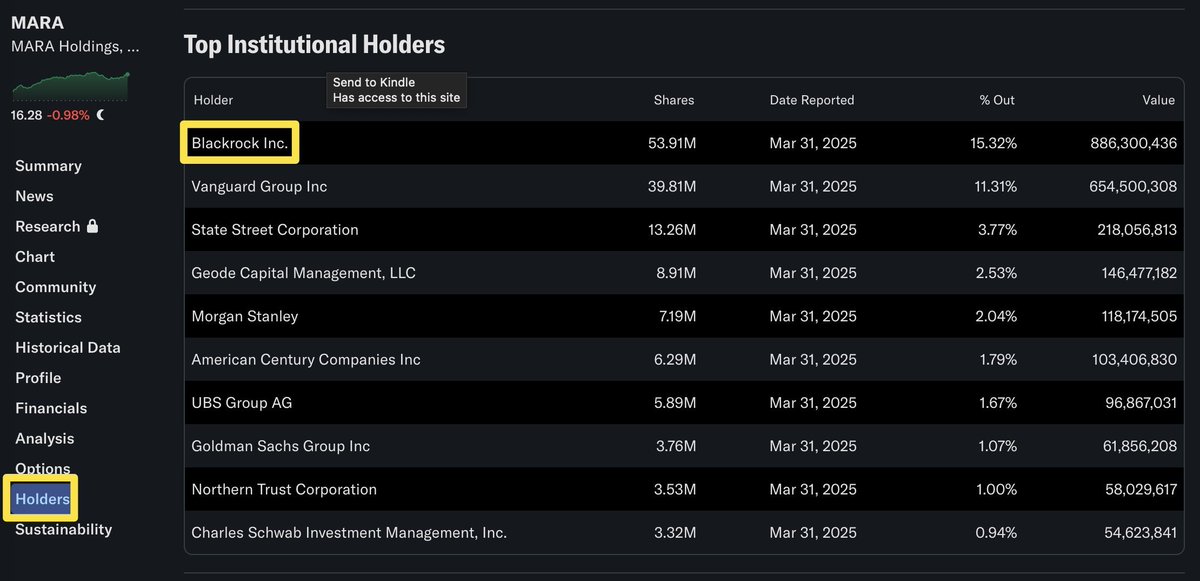Switch to the Chart page
Image resolution: width=1200 pixels, height=581 pixels.
35,257
